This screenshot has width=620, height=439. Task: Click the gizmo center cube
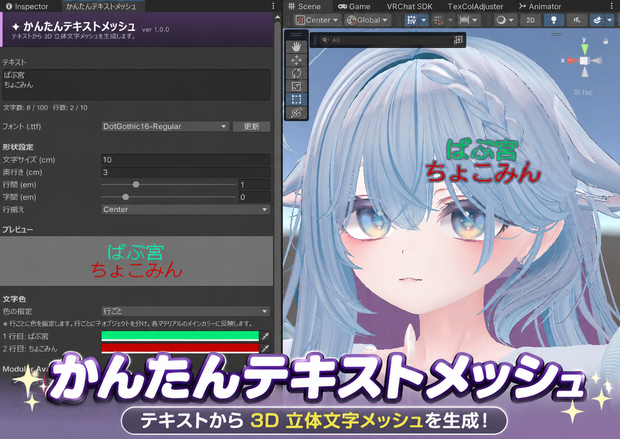coord(584,61)
